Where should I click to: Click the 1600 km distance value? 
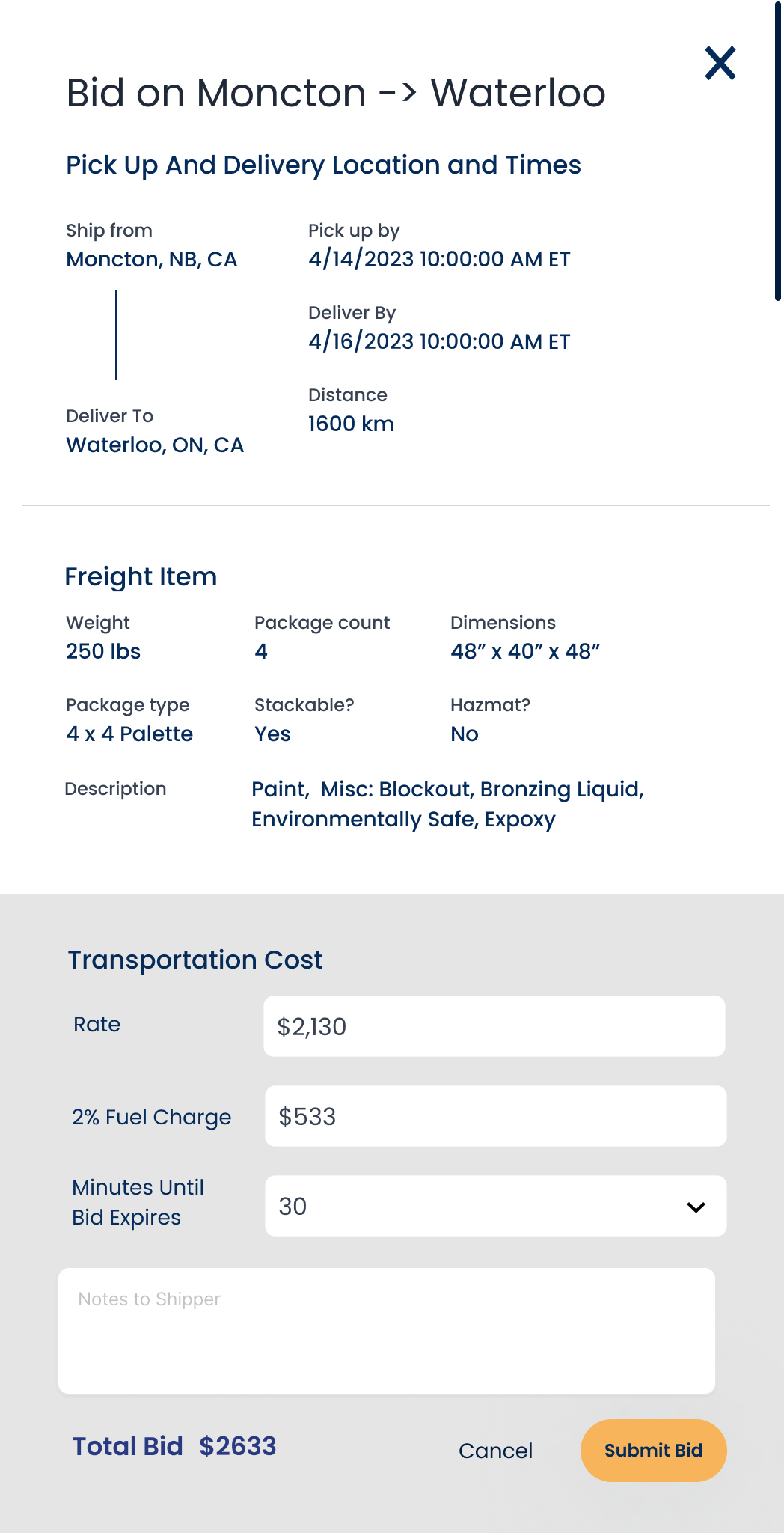(x=351, y=424)
